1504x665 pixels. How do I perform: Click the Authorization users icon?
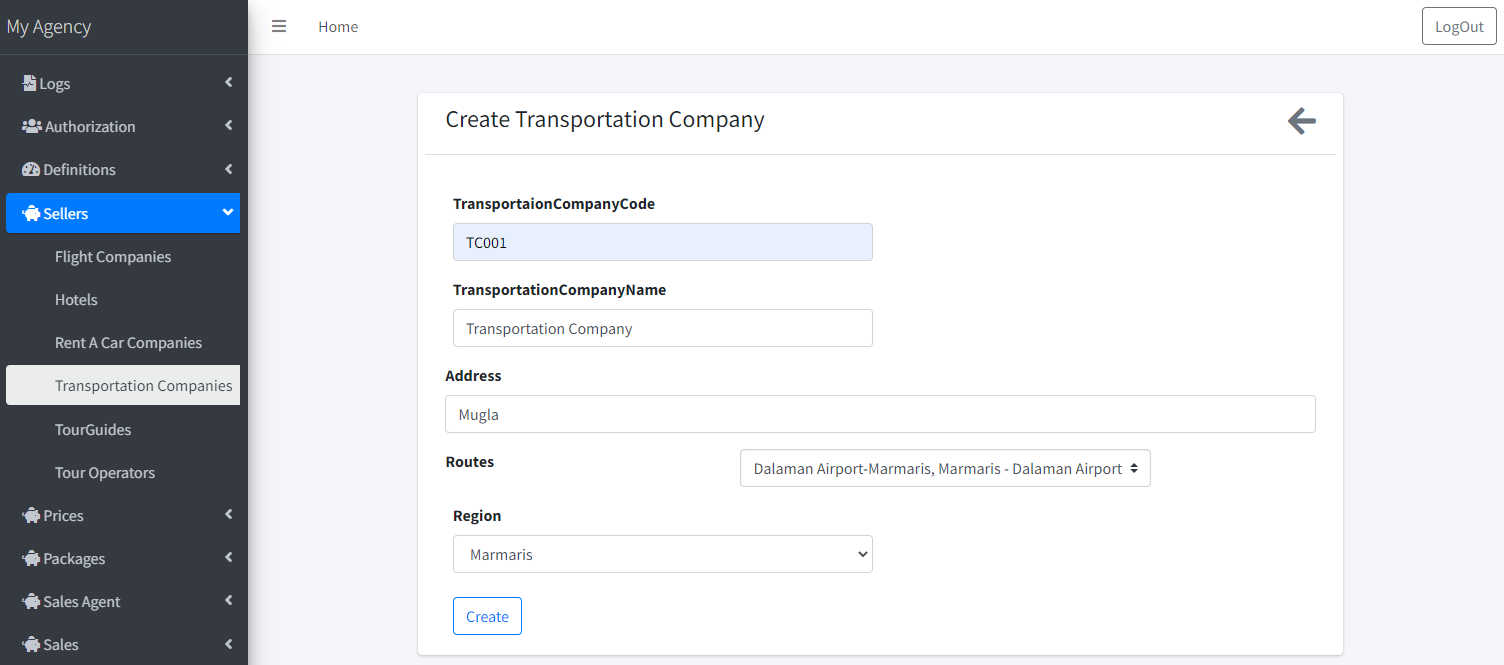pos(31,126)
